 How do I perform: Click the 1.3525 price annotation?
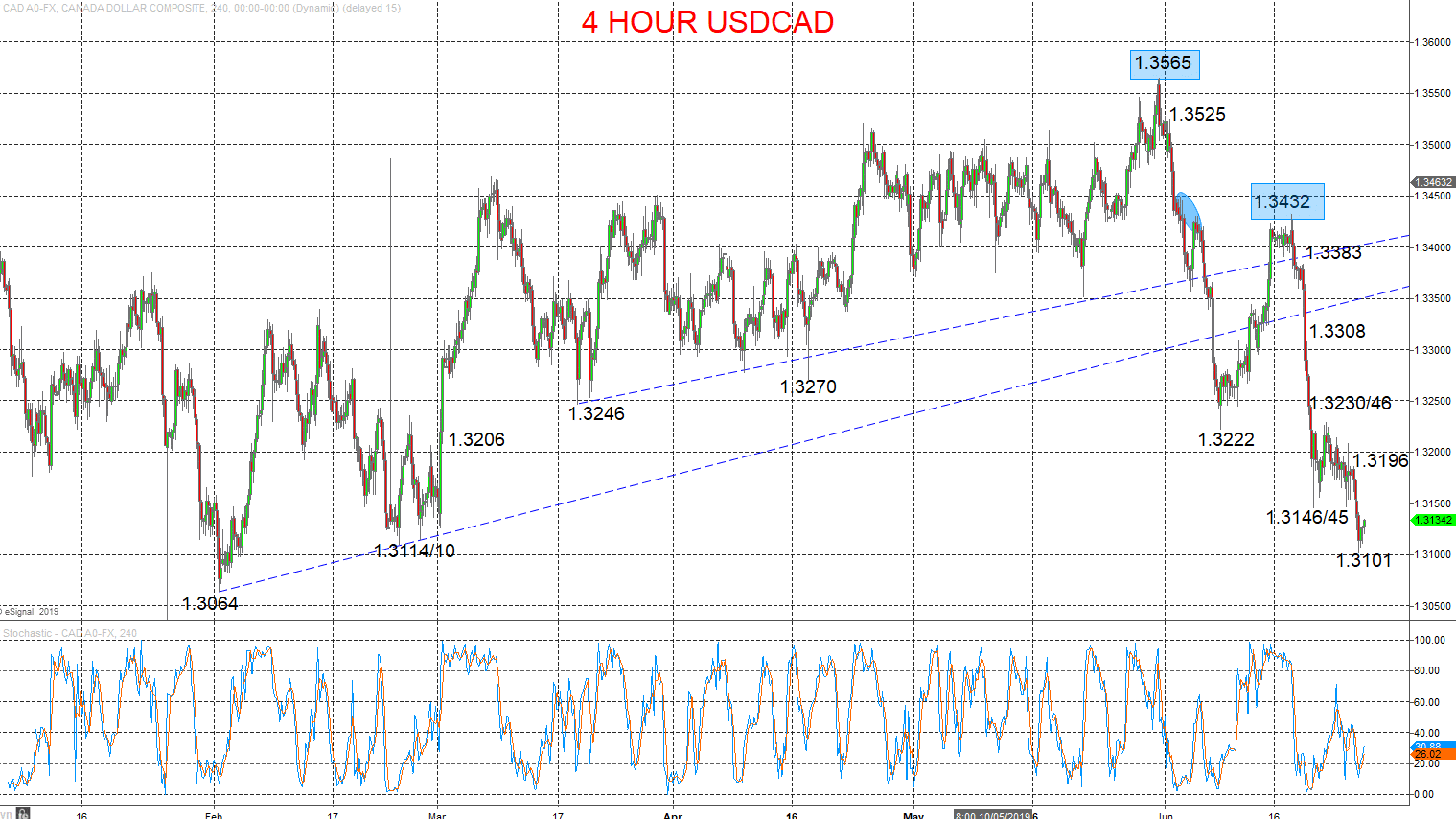[x=1197, y=115]
